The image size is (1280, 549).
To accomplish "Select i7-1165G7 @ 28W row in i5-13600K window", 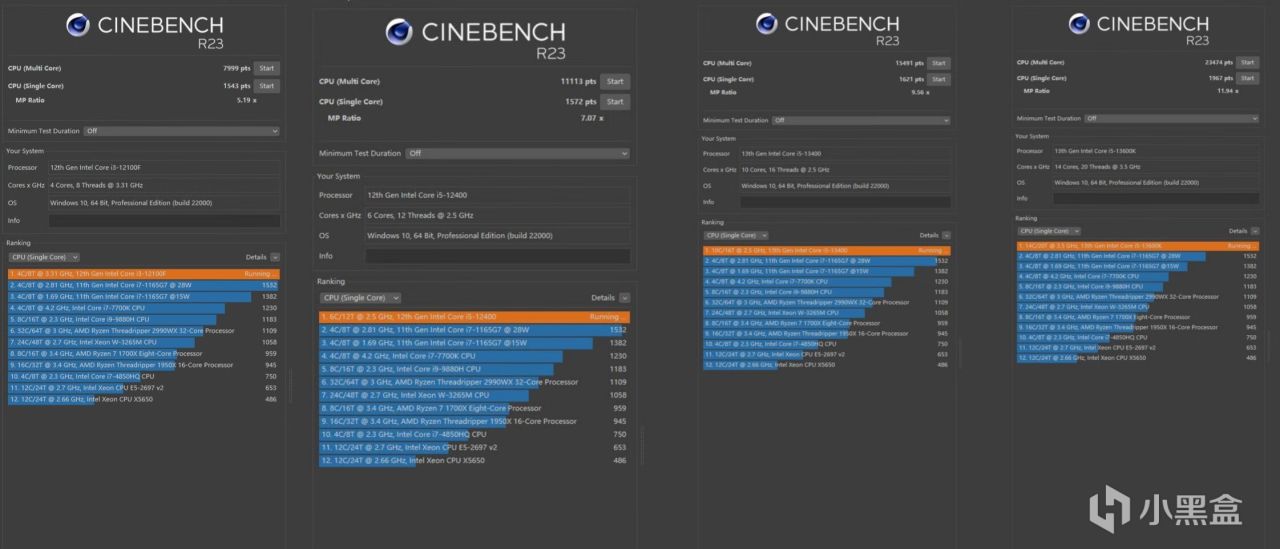I will (1138, 256).
